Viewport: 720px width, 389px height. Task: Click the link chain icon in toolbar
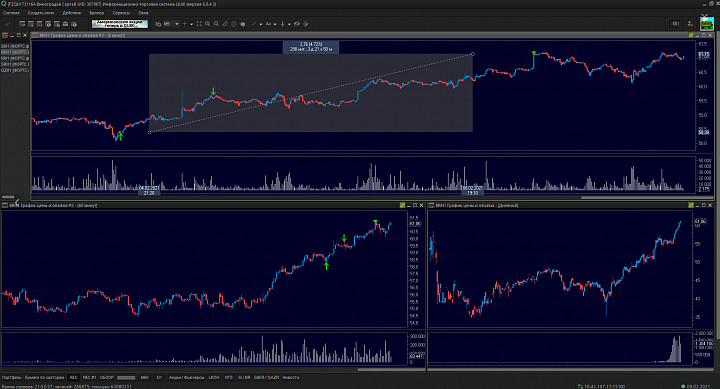point(225,23)
